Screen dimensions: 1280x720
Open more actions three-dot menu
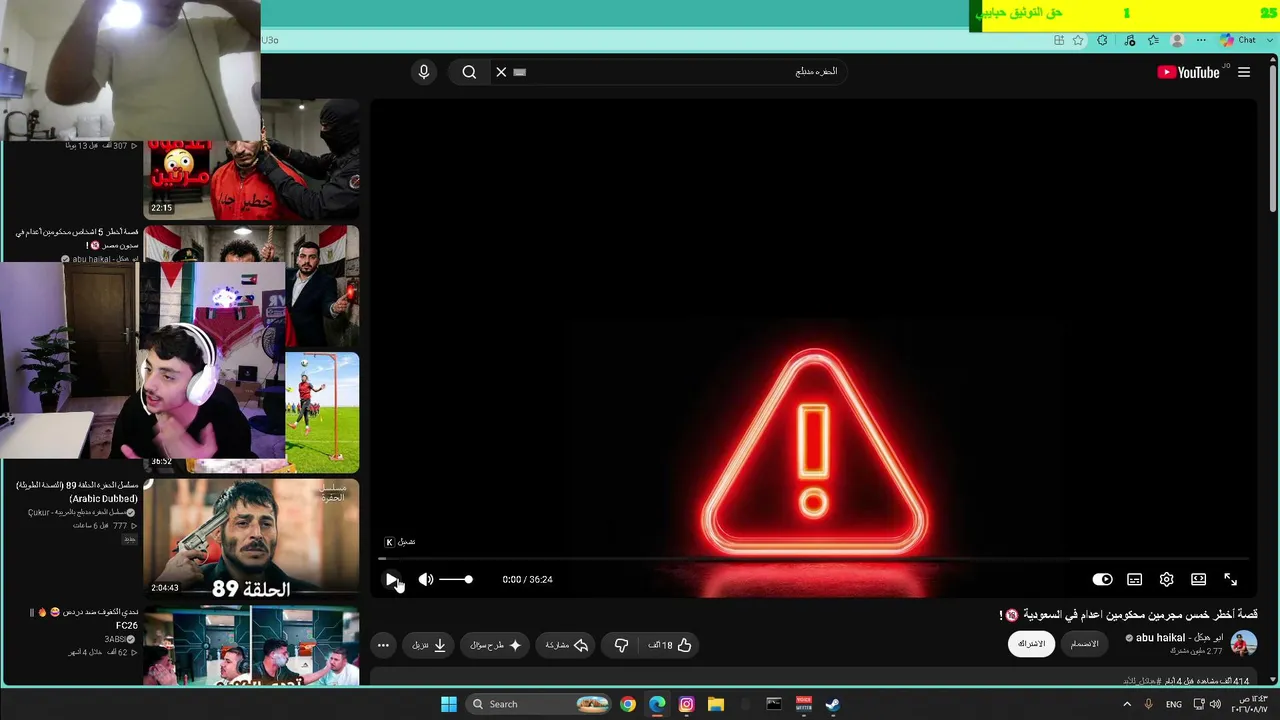coord(383,645)
